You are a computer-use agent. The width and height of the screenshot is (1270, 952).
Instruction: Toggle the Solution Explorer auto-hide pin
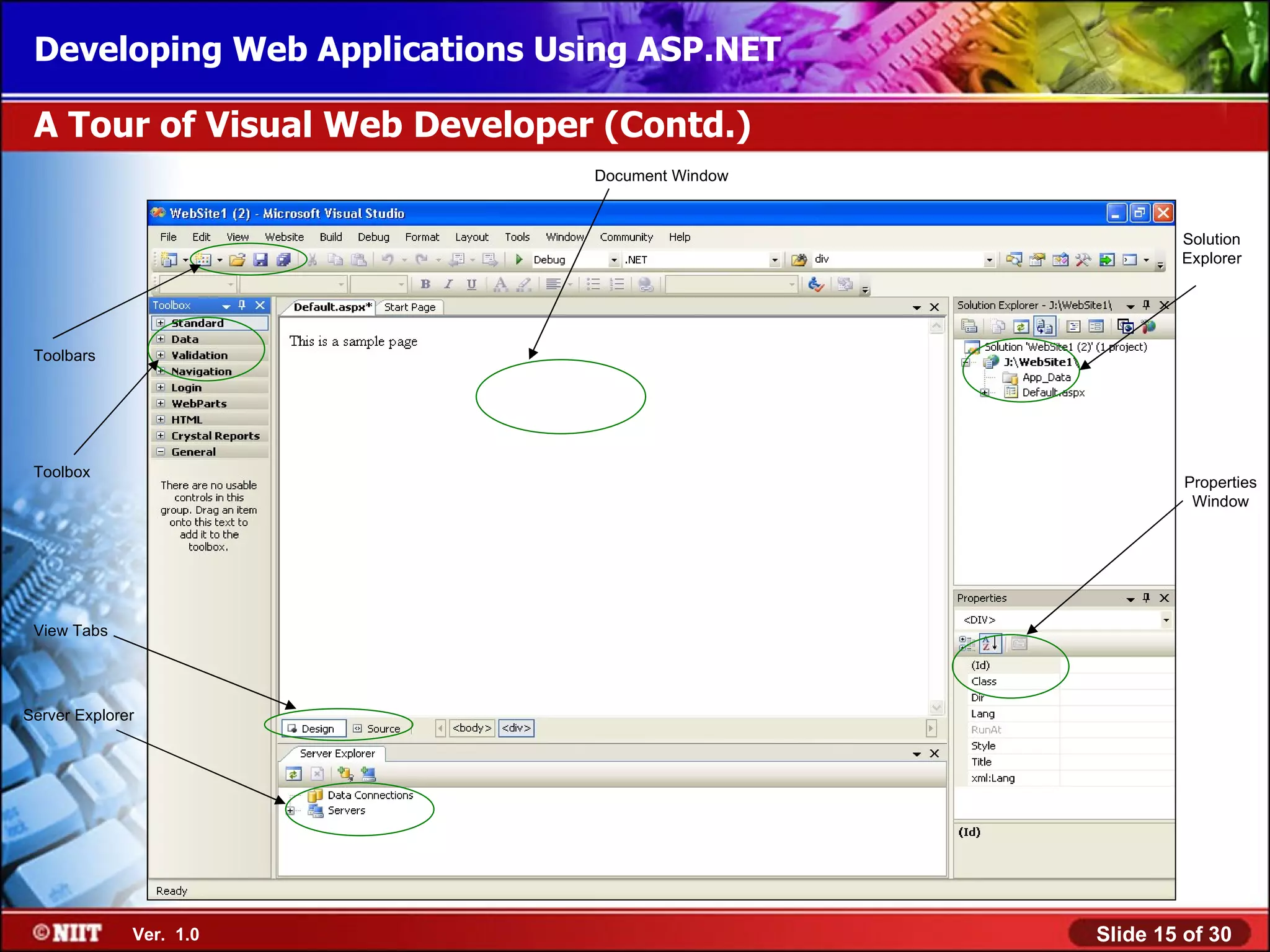coord(1146,305)
